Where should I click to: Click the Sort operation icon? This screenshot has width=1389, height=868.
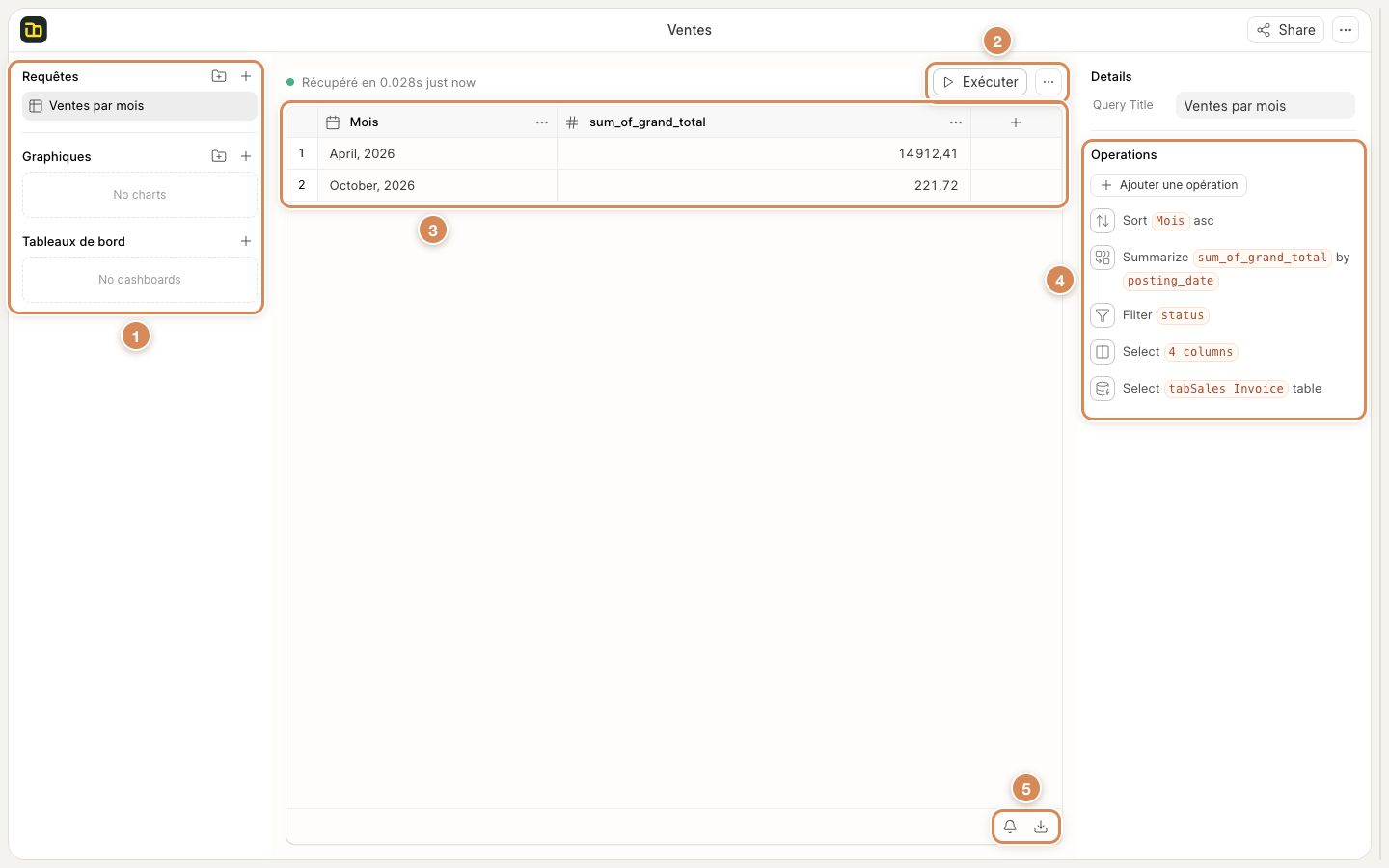[x=1103, y=221]
